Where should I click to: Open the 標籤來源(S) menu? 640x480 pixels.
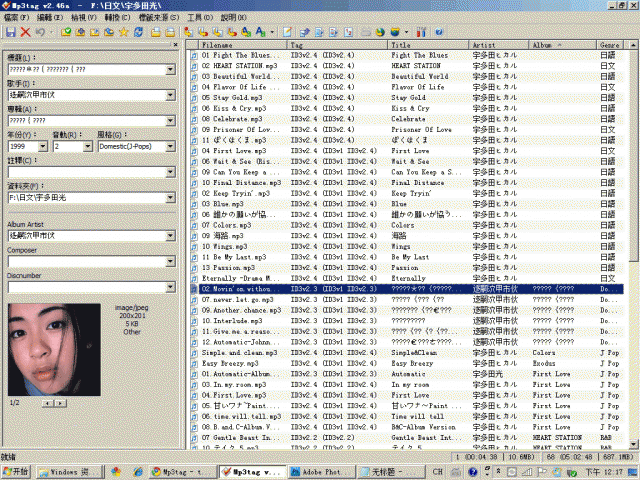159,18
